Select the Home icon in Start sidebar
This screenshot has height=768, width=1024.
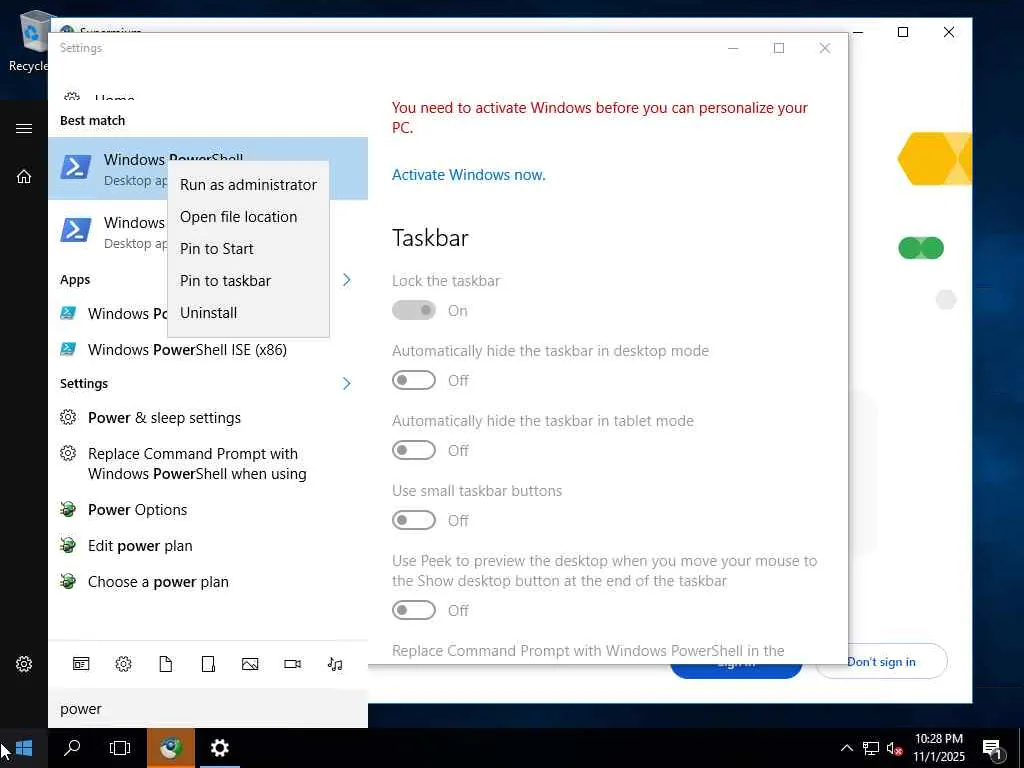[24, 176]
